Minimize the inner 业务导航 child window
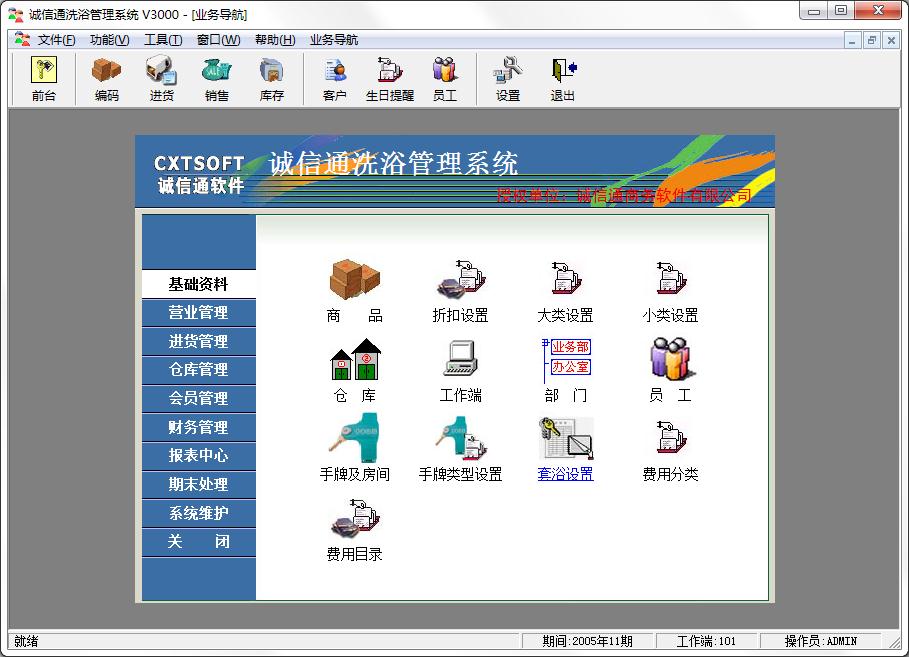The width and height of the screenshot is (909, 657). [x=852, y=41]
